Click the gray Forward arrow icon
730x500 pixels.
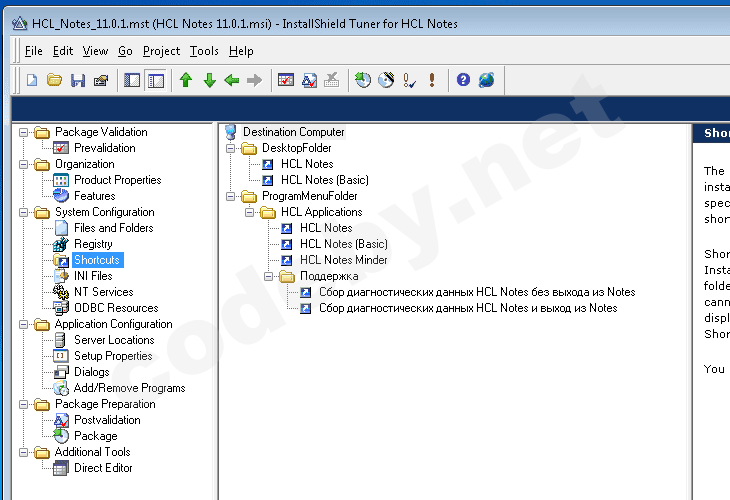pyautogui.click(x=254, y=80)
